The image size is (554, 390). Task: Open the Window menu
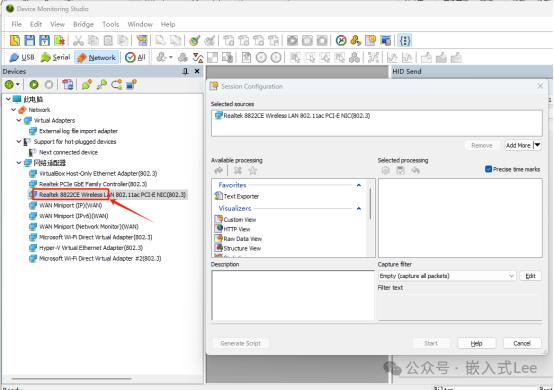140,24
